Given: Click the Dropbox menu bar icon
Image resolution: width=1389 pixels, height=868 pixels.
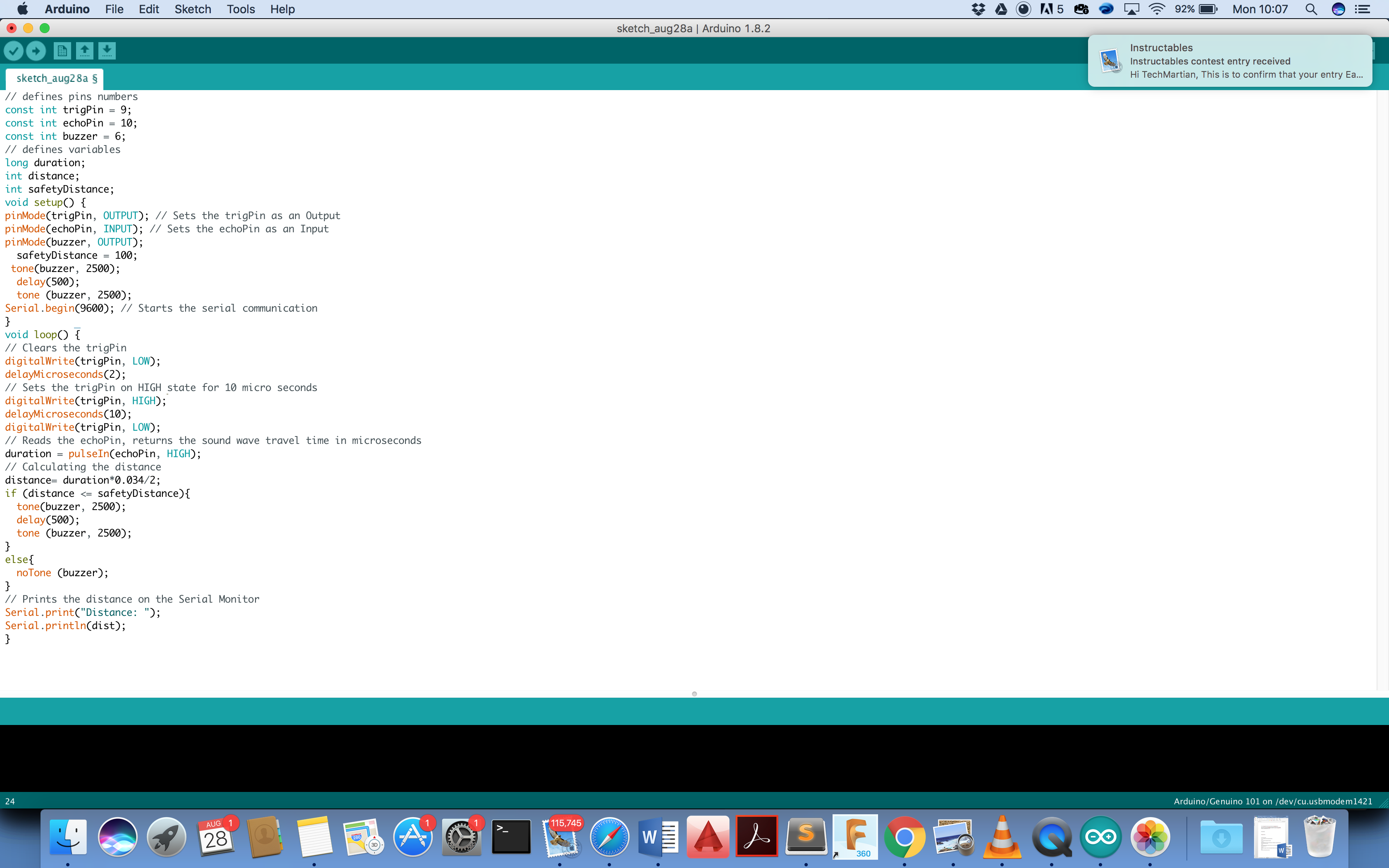Looking at the screenshot, I should pos(978,9).
